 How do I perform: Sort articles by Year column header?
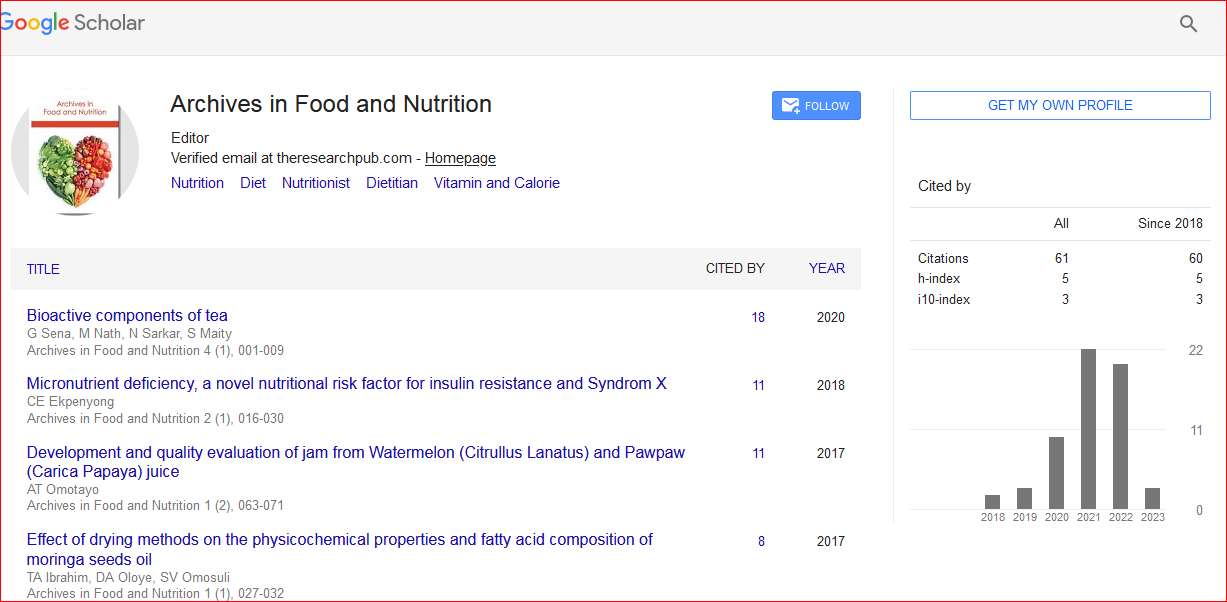[826, 268]
